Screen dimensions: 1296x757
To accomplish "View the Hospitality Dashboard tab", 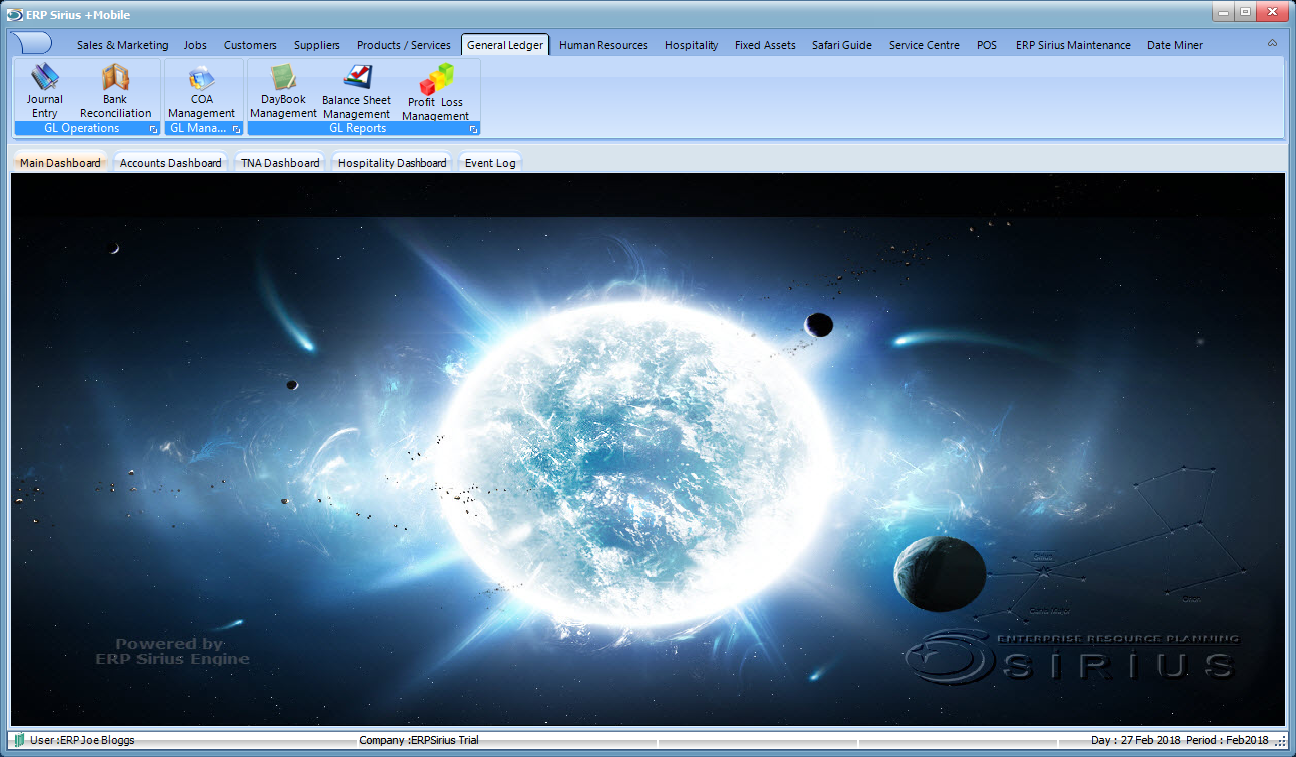I will 392,163.
